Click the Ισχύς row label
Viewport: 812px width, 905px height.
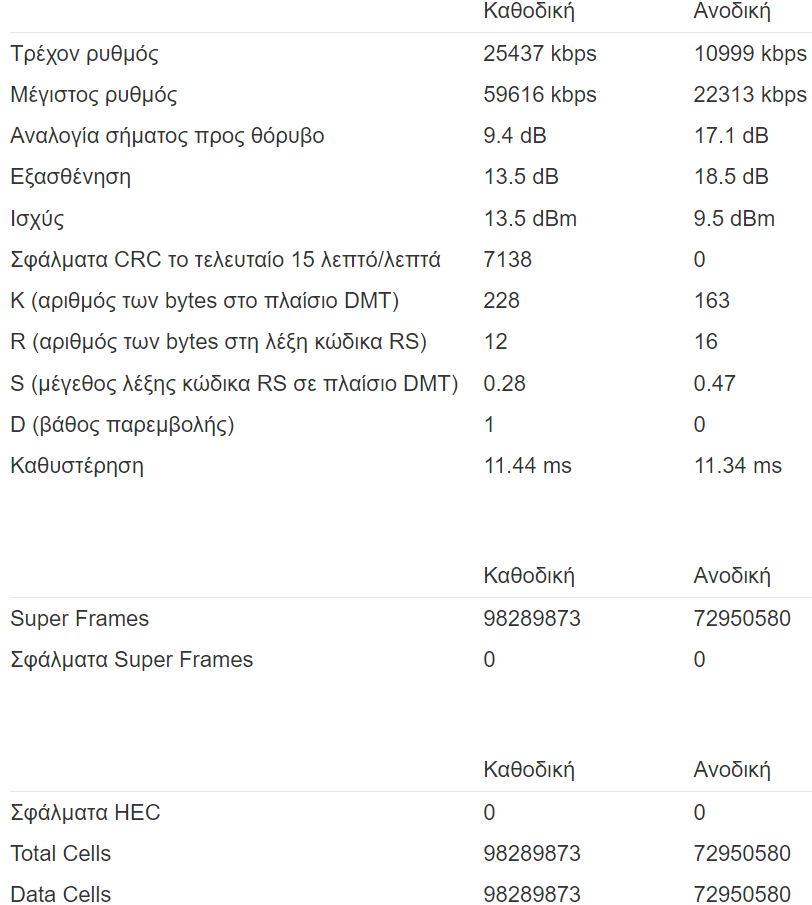click(x=37, y=219)
